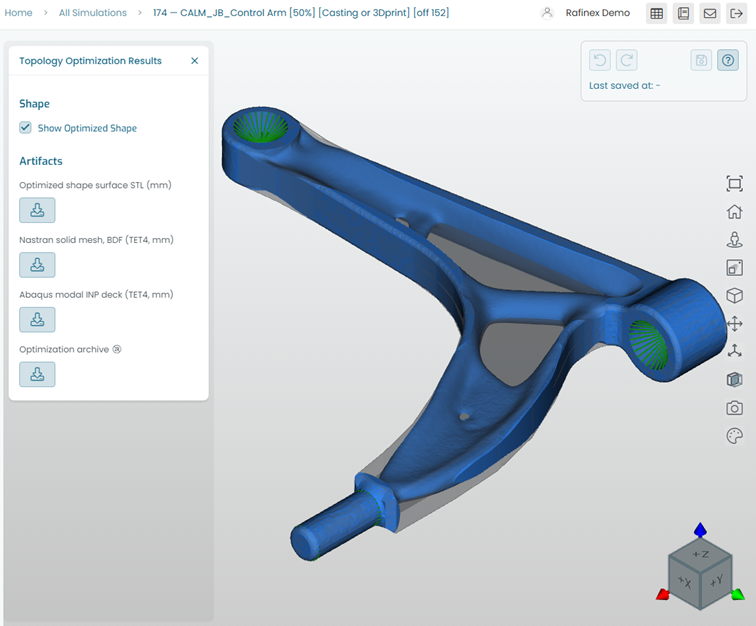Click the +Y face of the orientation cube
The width and height of the screenshot is (756, 626).
(x=717, y=581)
